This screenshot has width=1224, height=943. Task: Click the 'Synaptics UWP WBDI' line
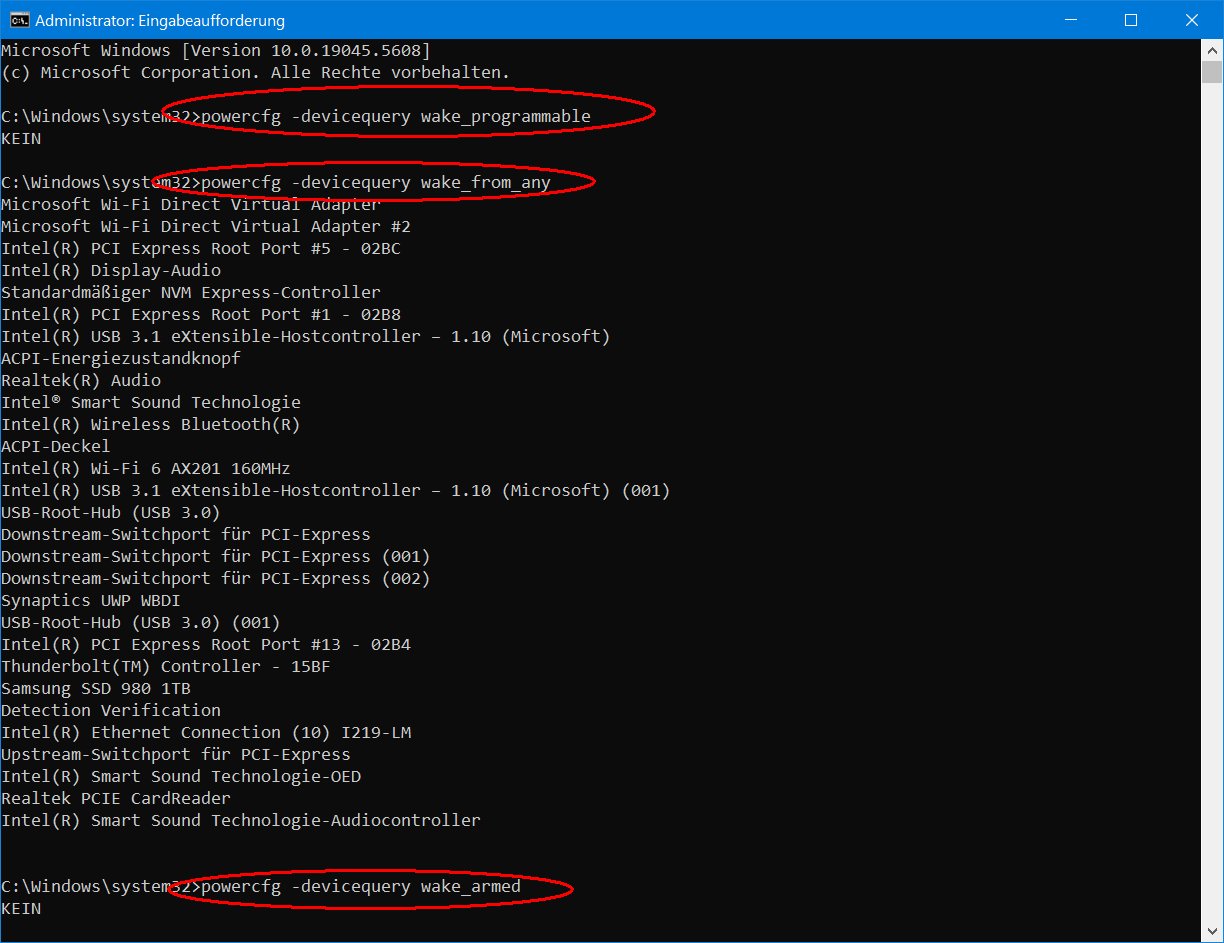(x=91, y=600)
